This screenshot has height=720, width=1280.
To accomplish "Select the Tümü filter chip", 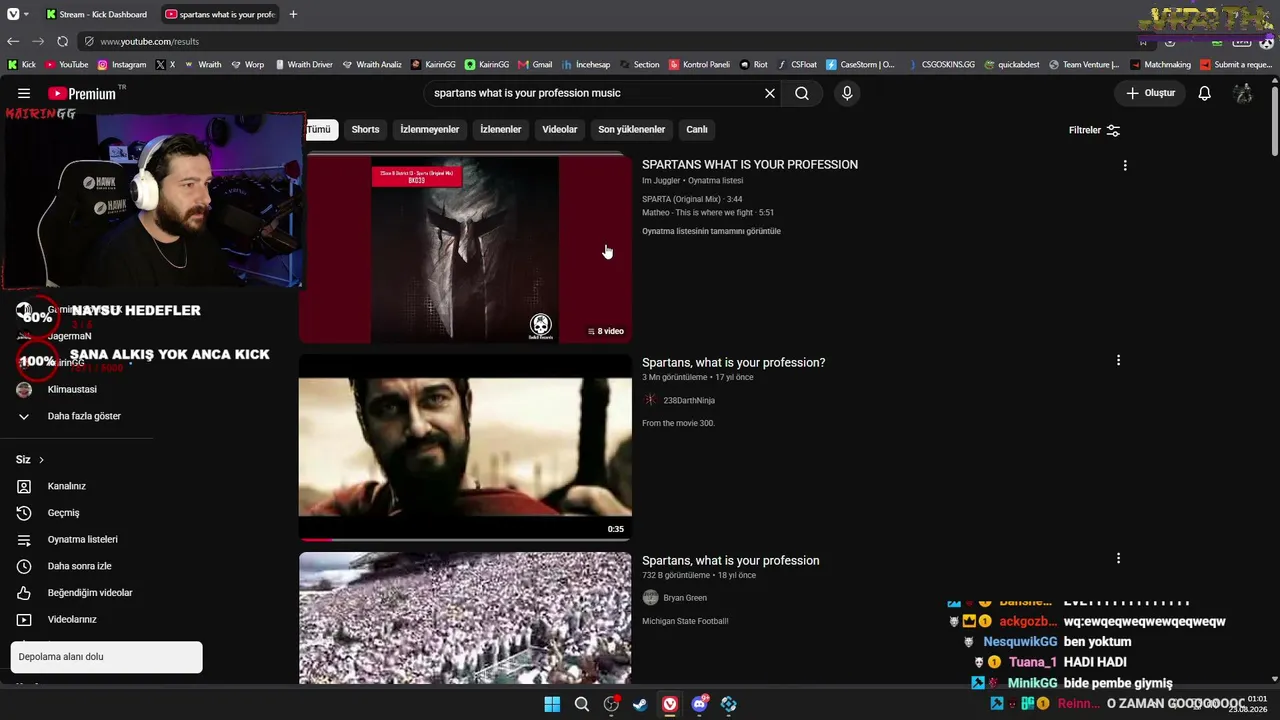I will pyautogui.click(x=318, y=129).
